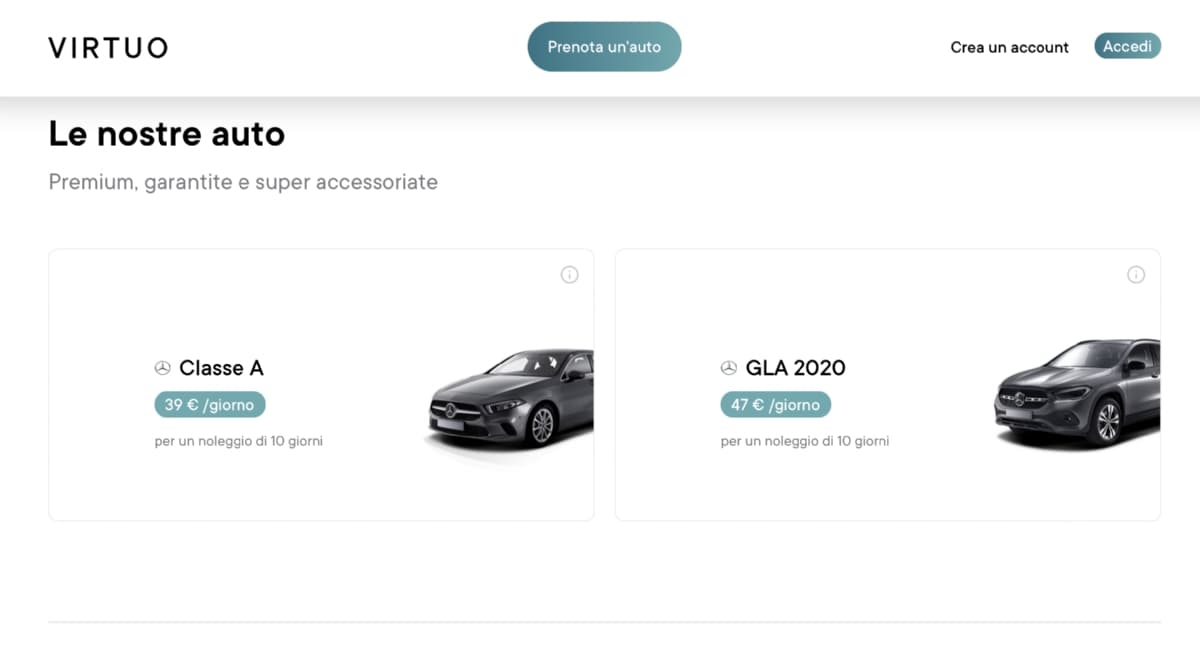Click the Mercedes logo beside GLA 2020

(729, 368)
